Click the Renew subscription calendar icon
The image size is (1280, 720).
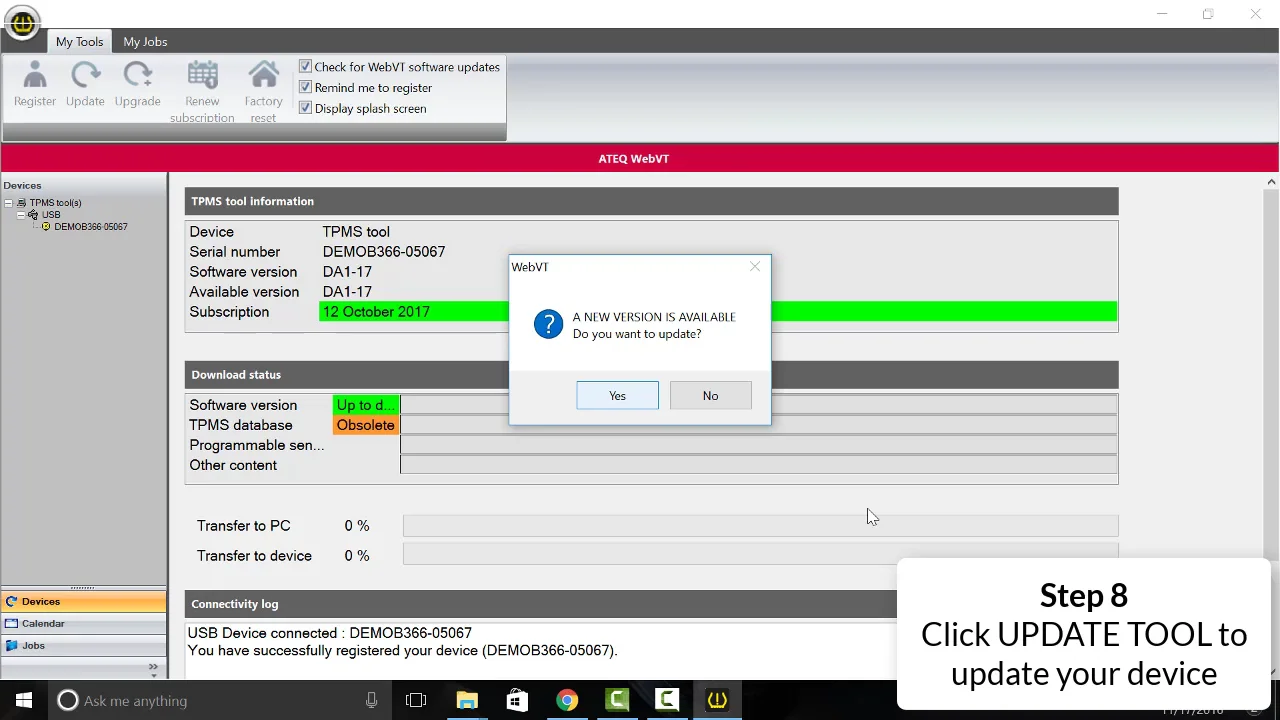click(x=202, y=76)
